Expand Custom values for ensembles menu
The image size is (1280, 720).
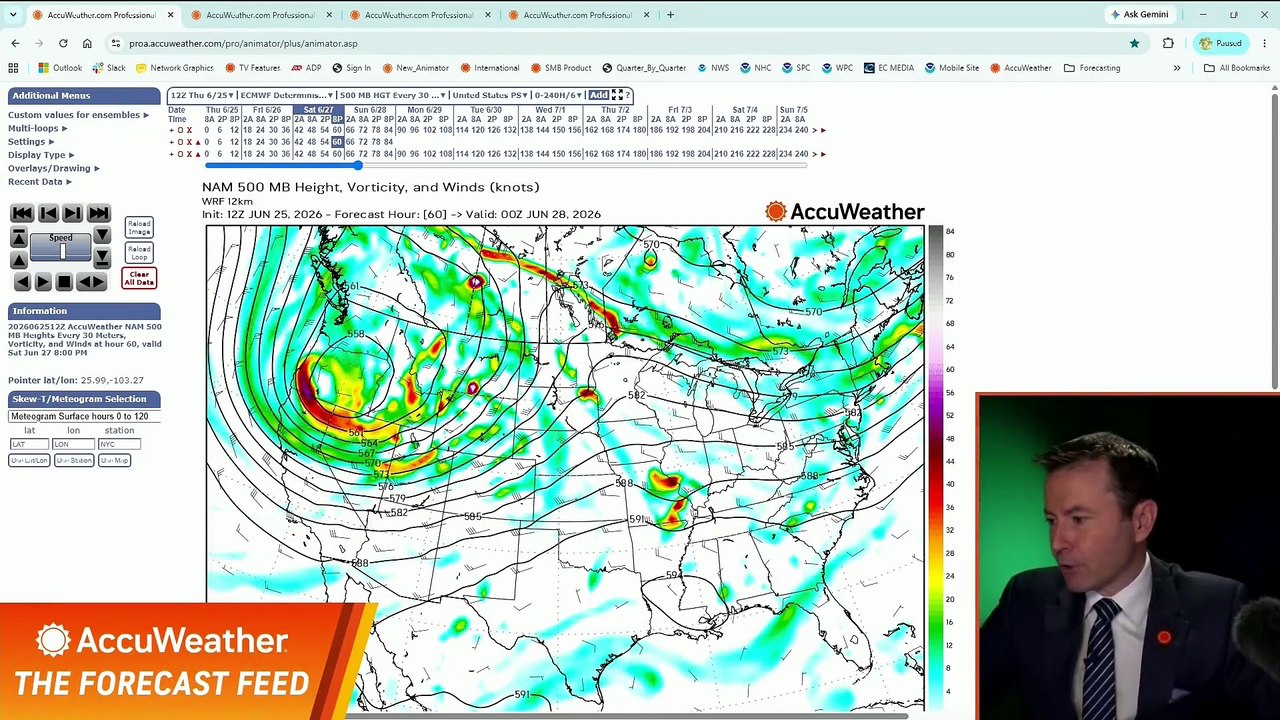[78, 115]
